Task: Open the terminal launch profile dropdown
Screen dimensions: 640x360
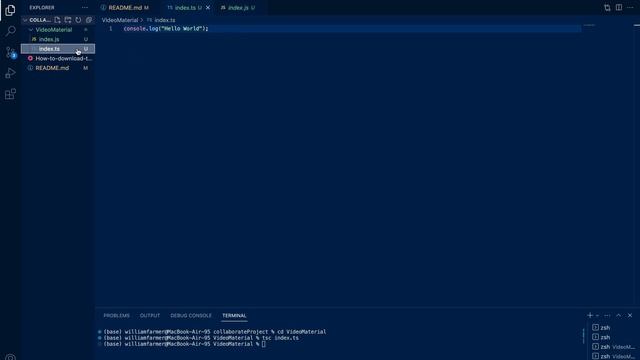Action: click(598, 316)
